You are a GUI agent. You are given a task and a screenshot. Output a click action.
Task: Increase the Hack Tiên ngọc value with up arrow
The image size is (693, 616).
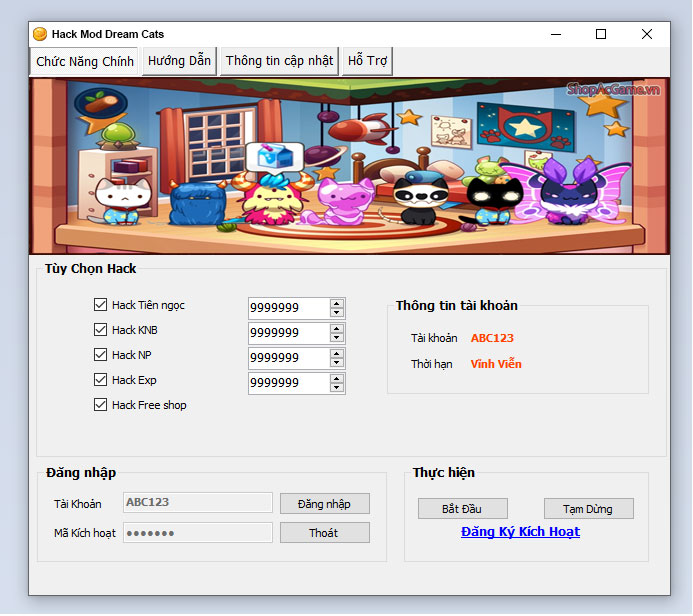click(x=337, y=304)
